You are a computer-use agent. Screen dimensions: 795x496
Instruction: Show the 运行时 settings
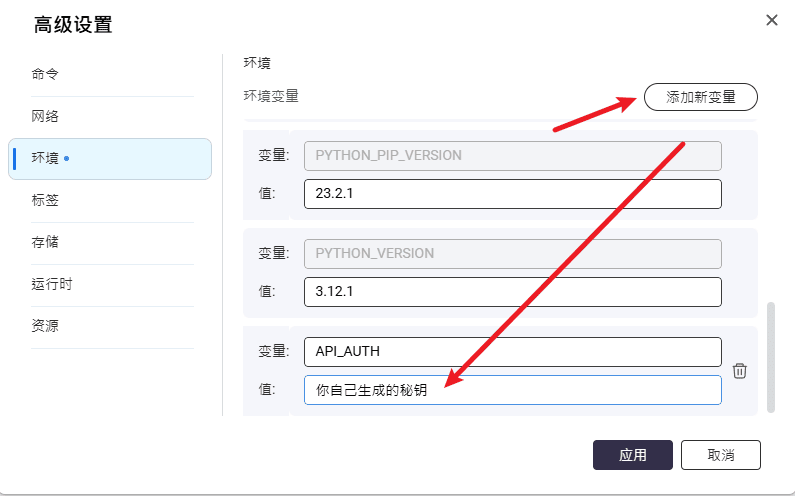[52, 284]
